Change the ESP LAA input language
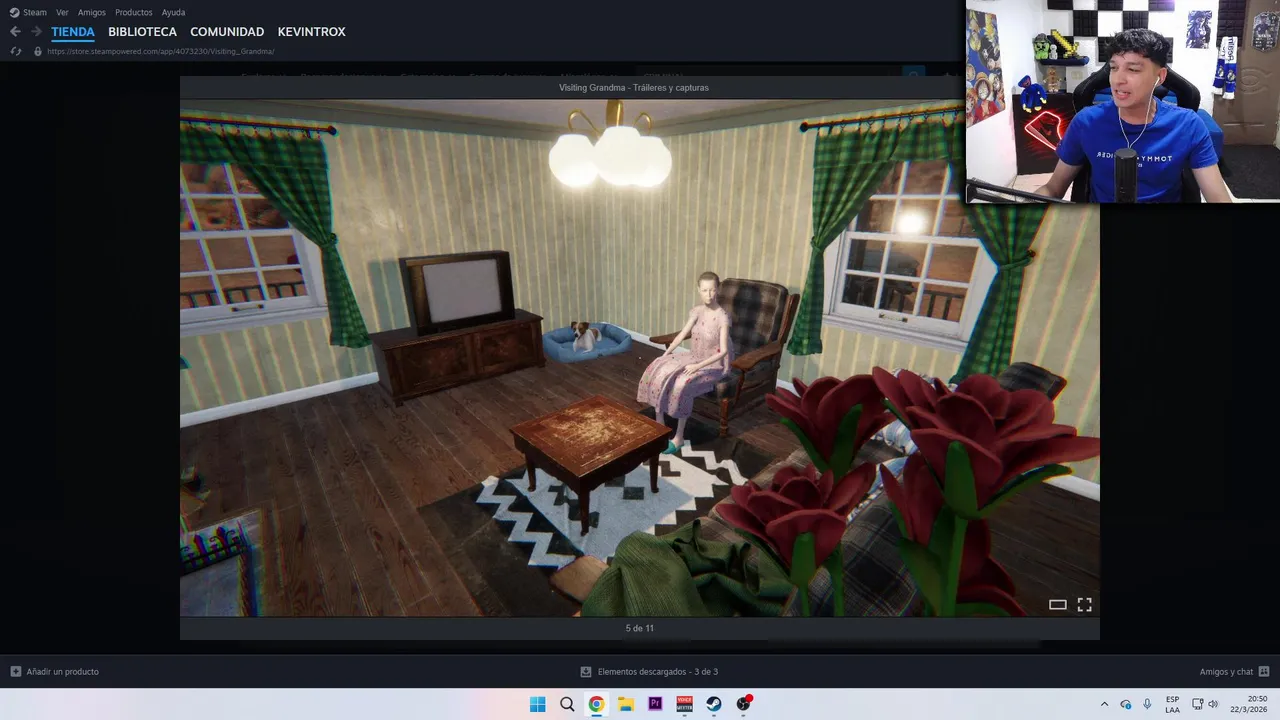The height and width of the screenshot is (720, 1280). 1172,704
